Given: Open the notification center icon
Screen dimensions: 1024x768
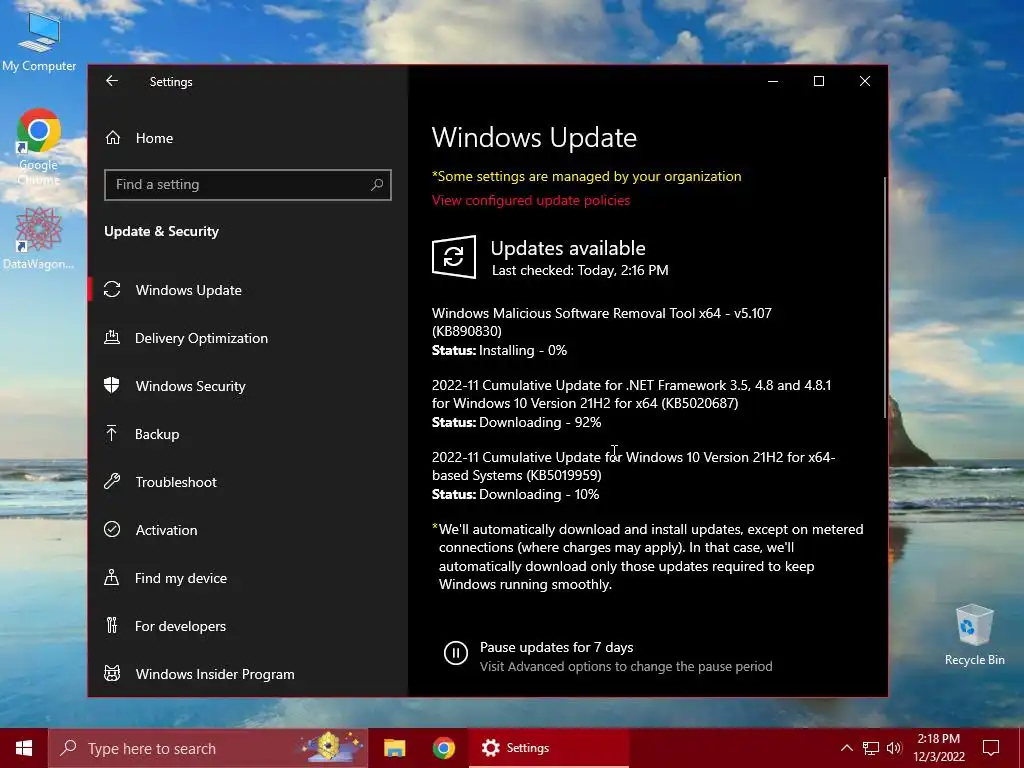Looking at the screenshot, I should pos(991,748).
